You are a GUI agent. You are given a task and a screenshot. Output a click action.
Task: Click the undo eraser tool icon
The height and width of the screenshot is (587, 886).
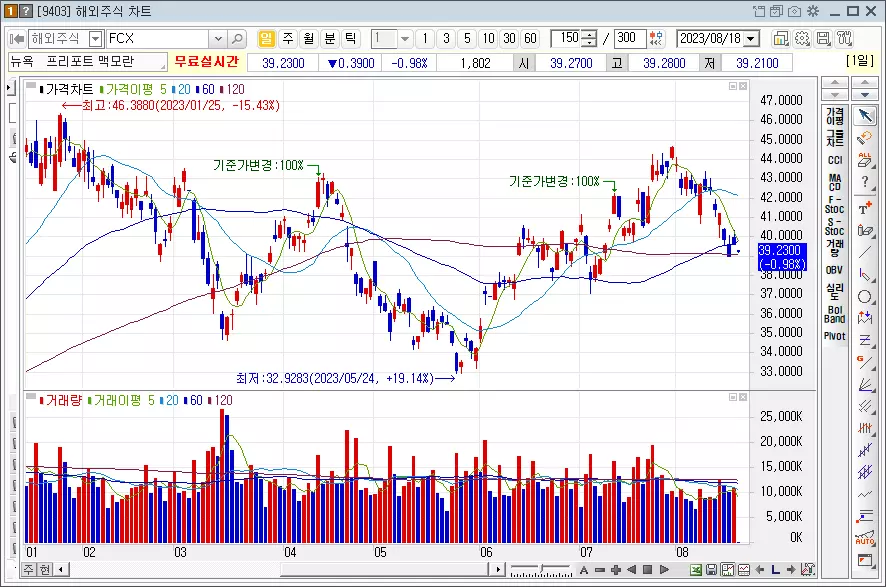pyautogui.click(x=865, y=138)
